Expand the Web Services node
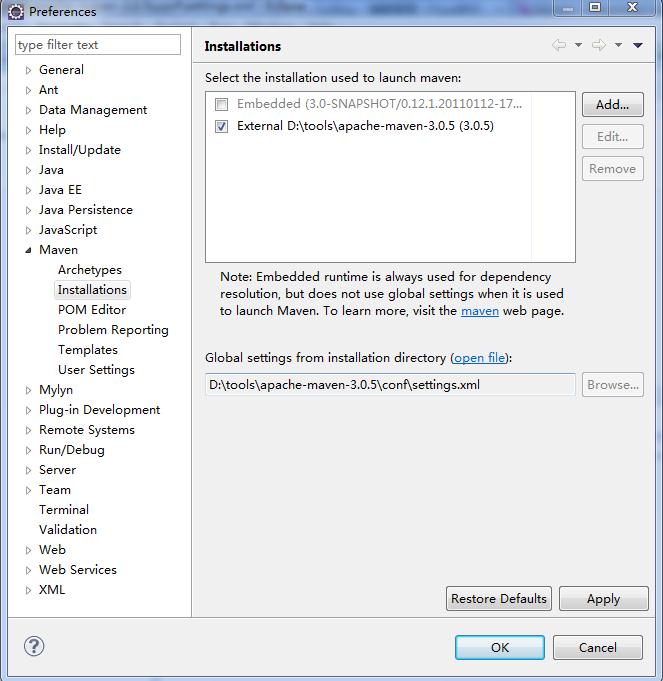 coord(28,570)
